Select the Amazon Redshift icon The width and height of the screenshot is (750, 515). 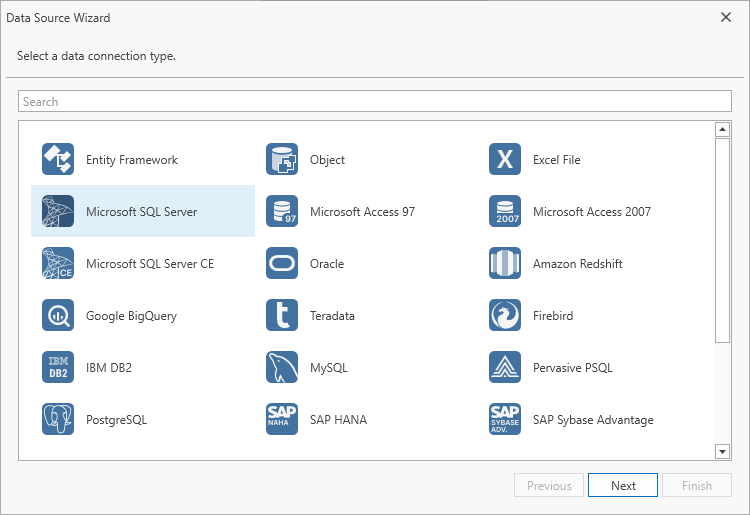pos(505,263)
